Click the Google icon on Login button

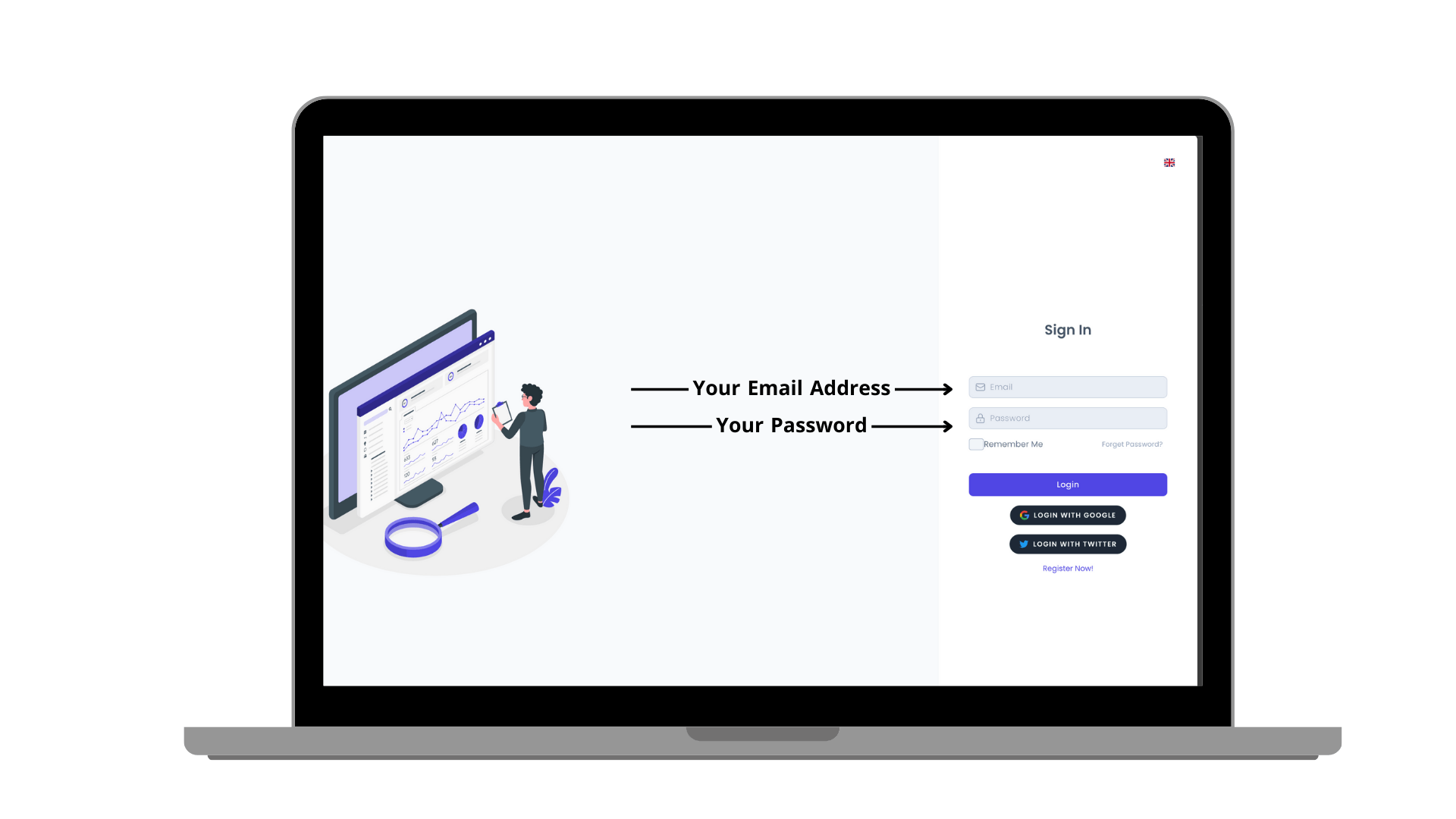coord(1024,515)
